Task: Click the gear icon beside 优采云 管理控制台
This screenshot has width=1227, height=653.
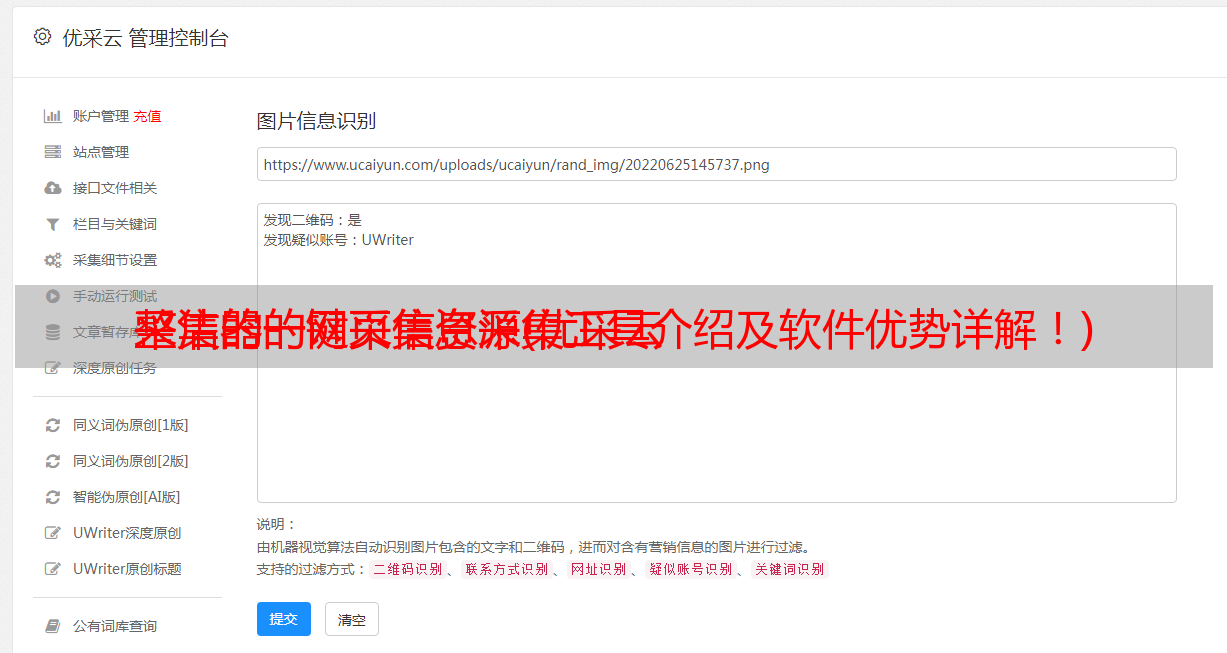Action: tap(42, 37)
